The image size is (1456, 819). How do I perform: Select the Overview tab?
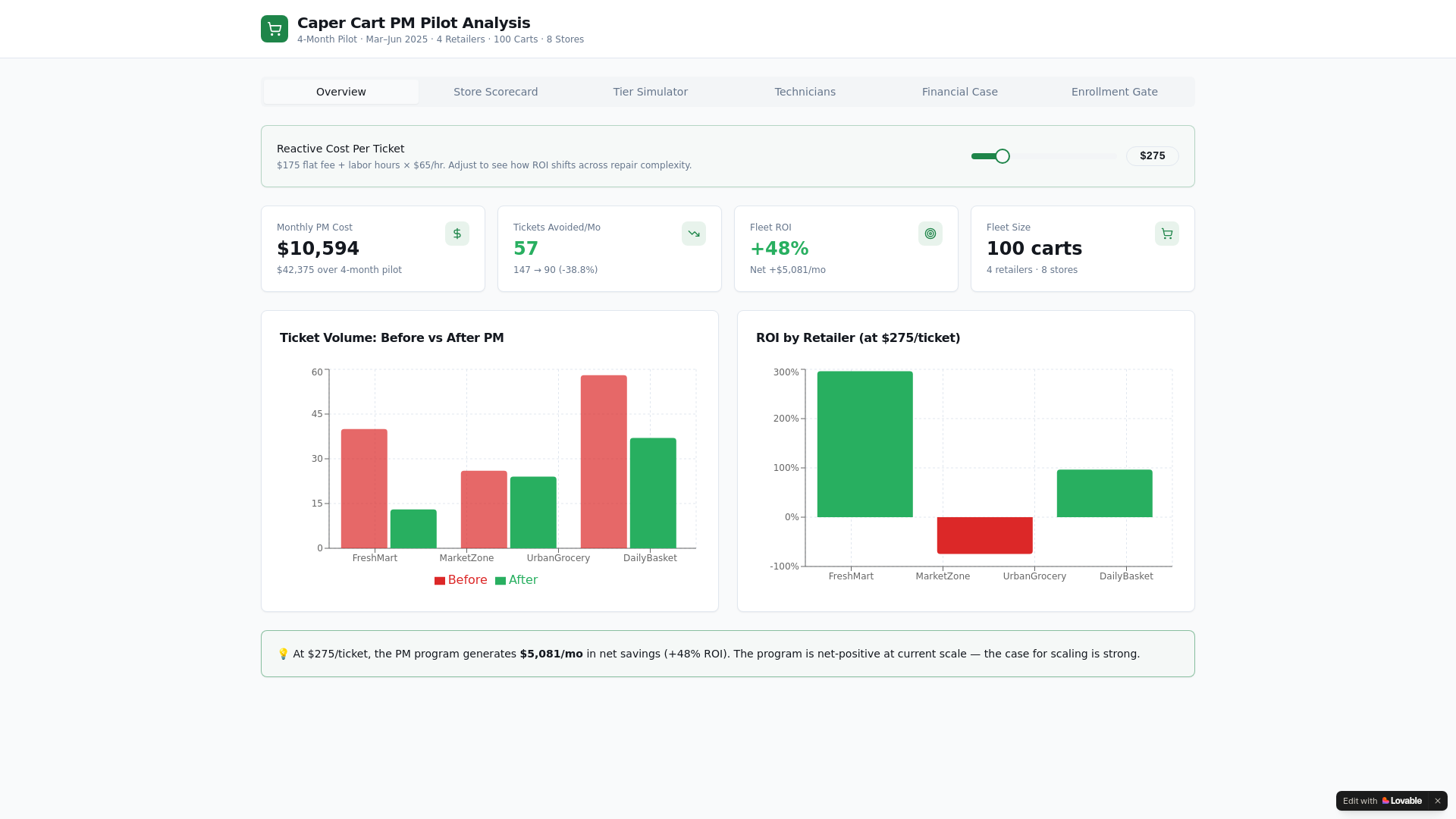[340, 92]
